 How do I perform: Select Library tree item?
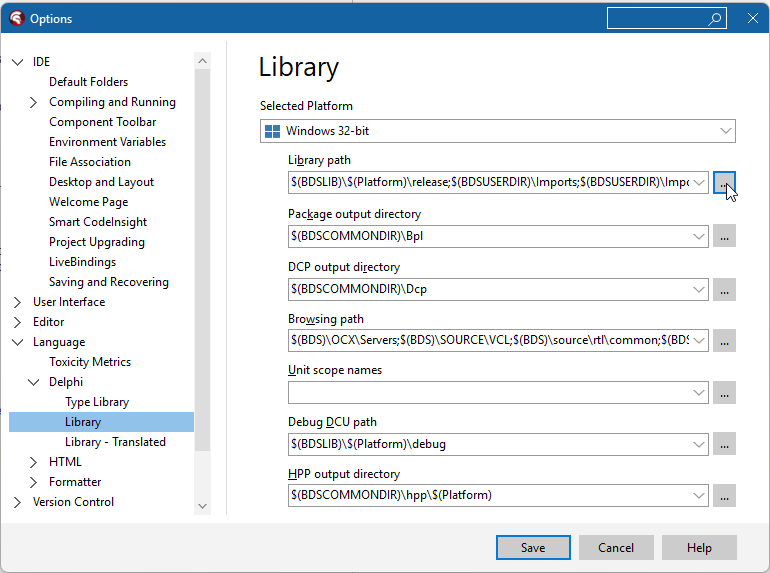(102, 422)
